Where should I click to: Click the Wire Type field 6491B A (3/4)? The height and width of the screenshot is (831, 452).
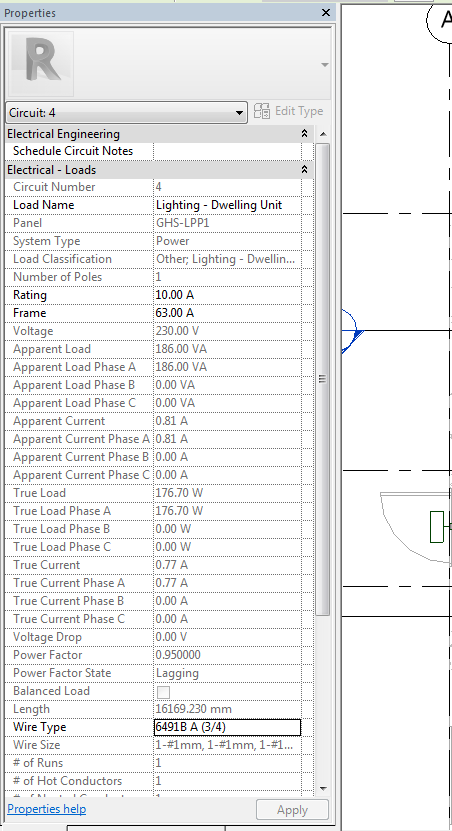click(x=227, y=727)
